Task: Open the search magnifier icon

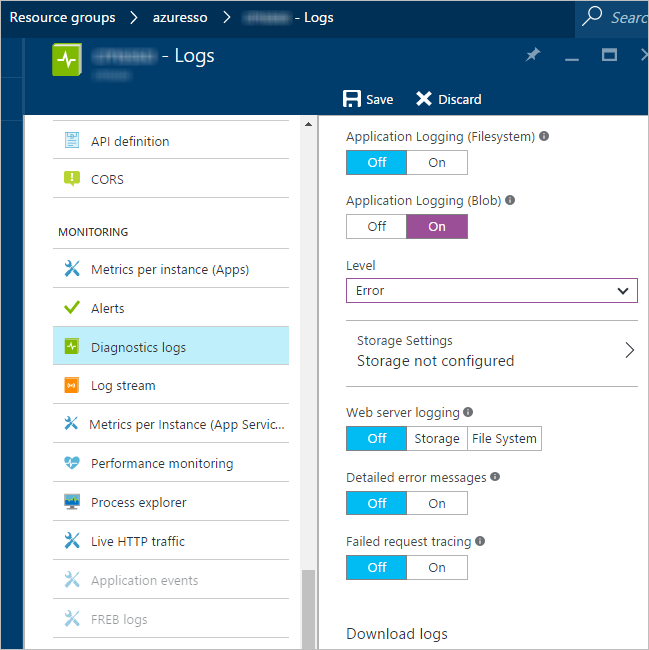Action: tap(593, 17)
